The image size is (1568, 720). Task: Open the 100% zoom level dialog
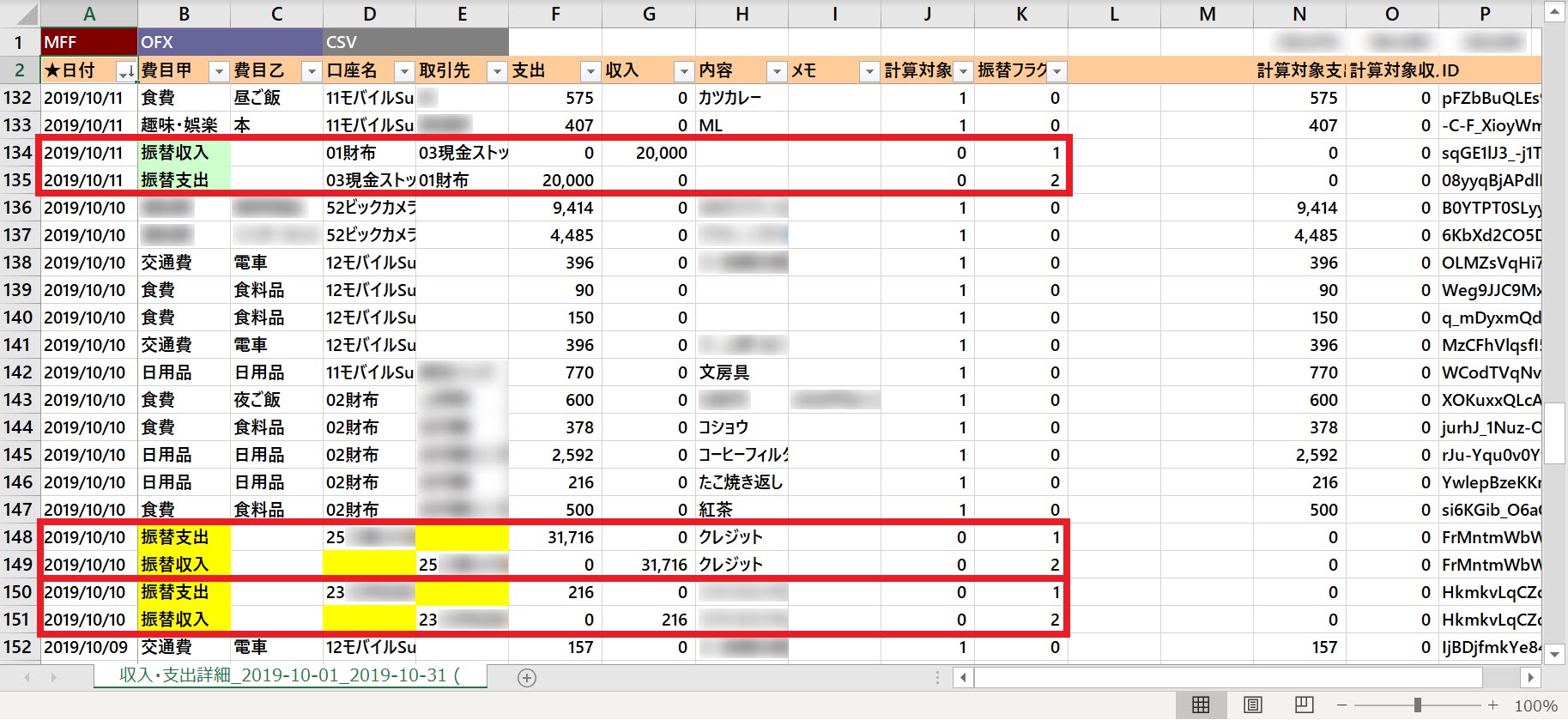click(x=1535, y=705)
